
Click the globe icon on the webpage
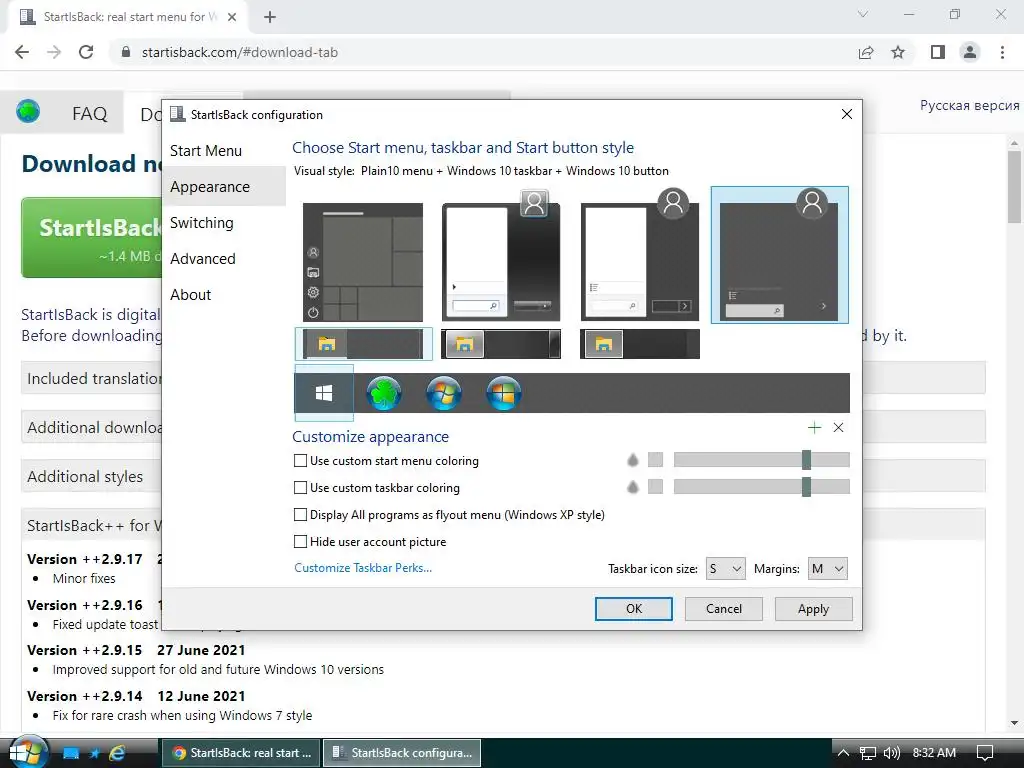tap(29, 112)
